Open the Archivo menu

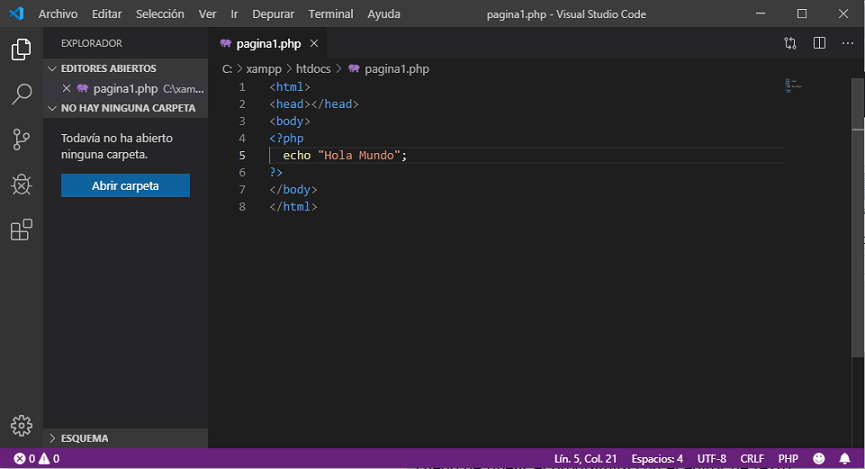pos(58,14)
